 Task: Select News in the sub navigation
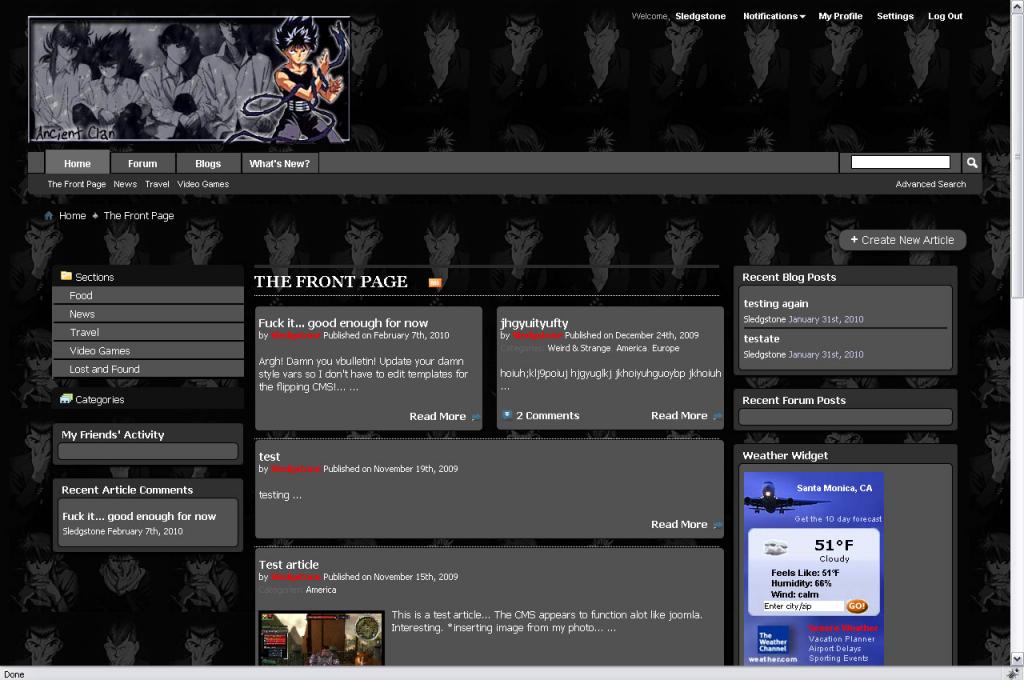(125, 184)
